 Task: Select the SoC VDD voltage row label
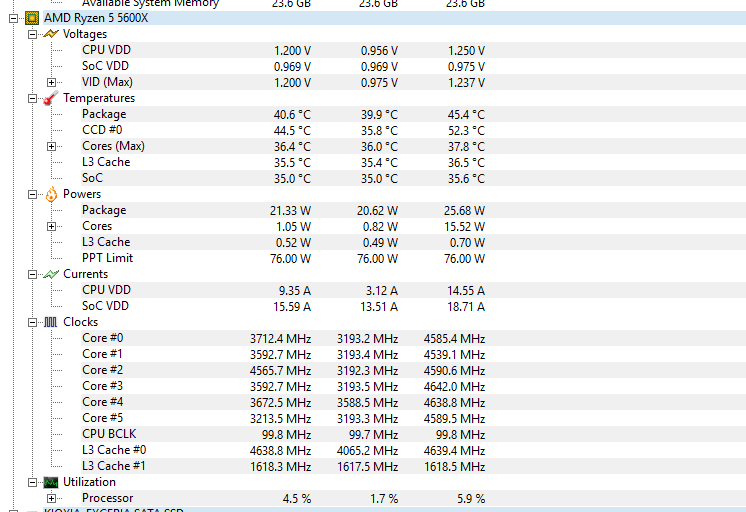[x=105, y=66]
